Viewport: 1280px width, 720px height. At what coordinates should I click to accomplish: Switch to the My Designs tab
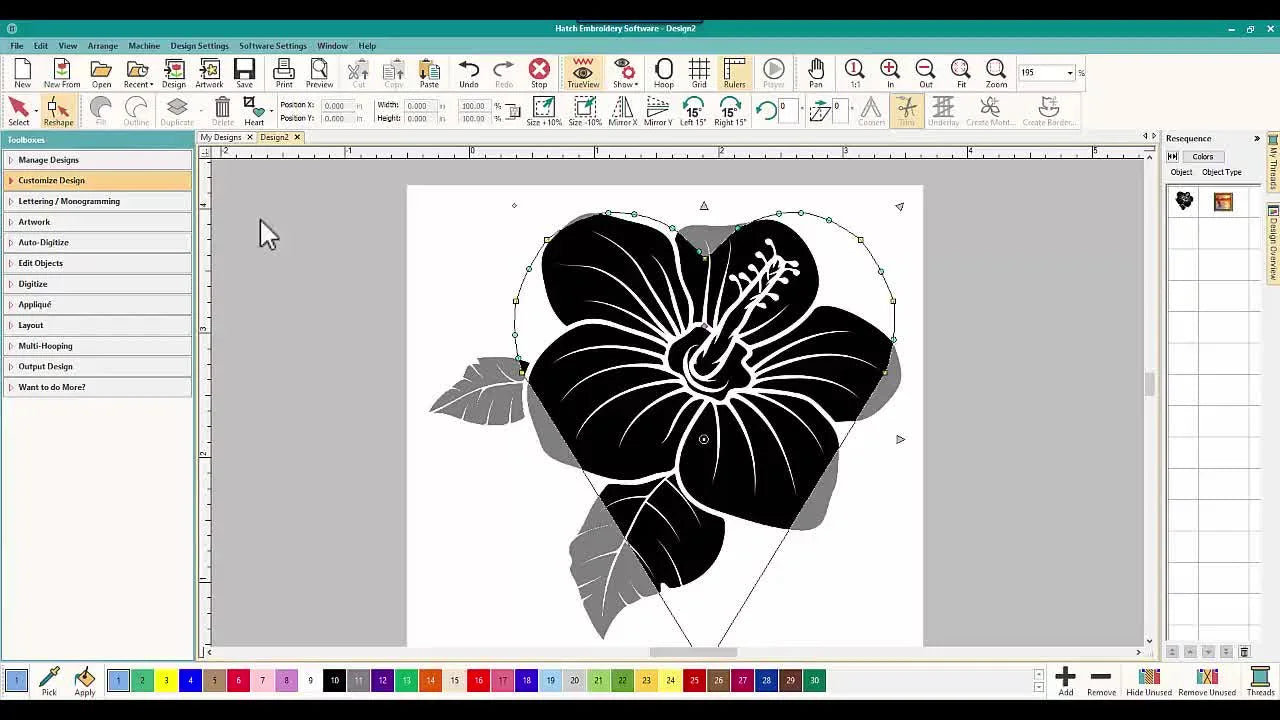tap(222, 137)
